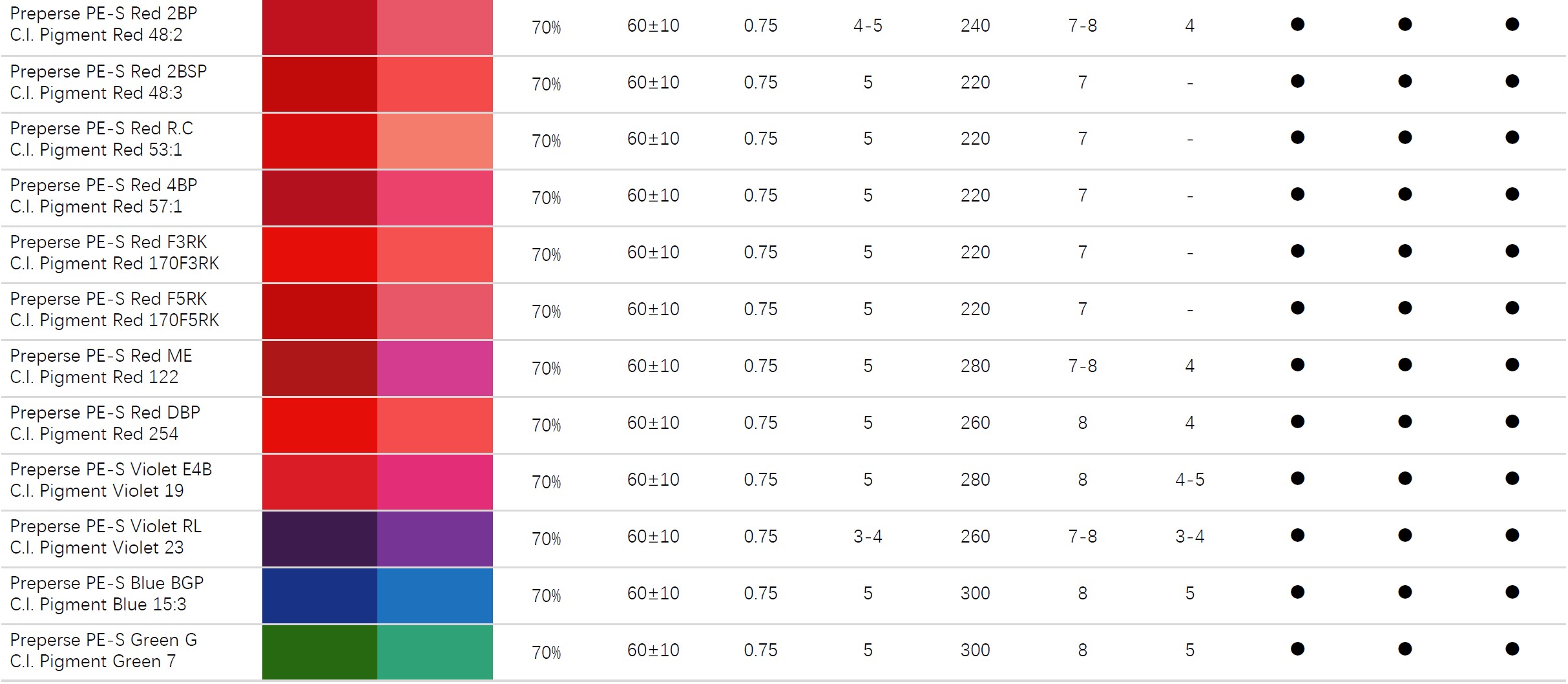The width and height of the screenshot is (1568, 684).
Task: Click the last black dot in Green G row
Action: pyautogui.click(x=1512, y=649)
